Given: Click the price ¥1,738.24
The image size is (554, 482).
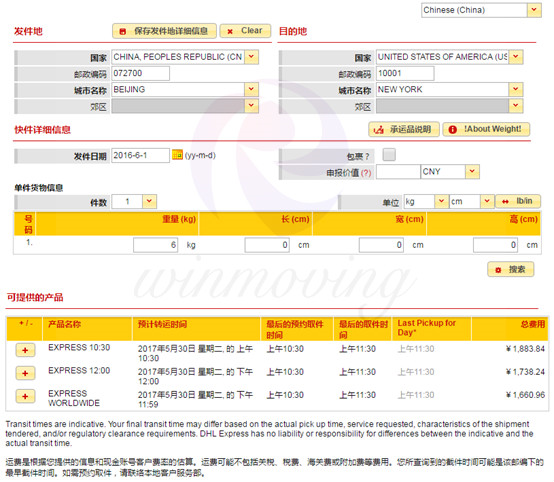Looking at the screenshot, I should pos(525,372).
